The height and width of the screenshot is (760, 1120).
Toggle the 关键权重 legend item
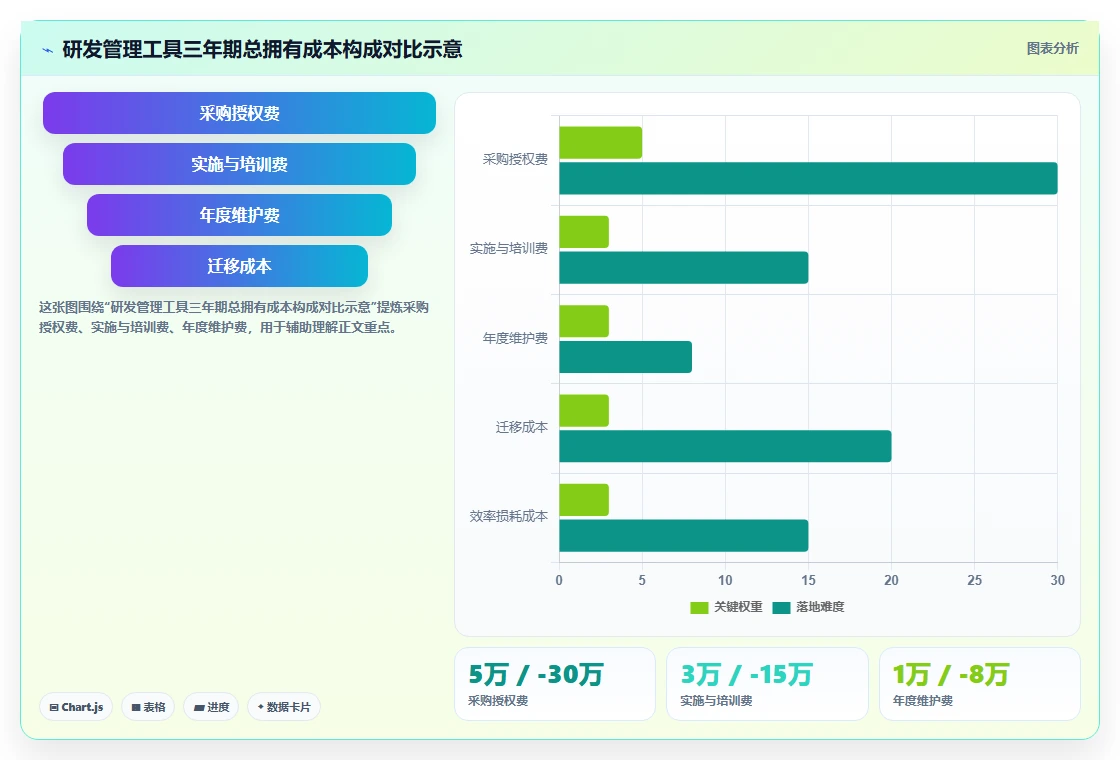click(726, 607)
